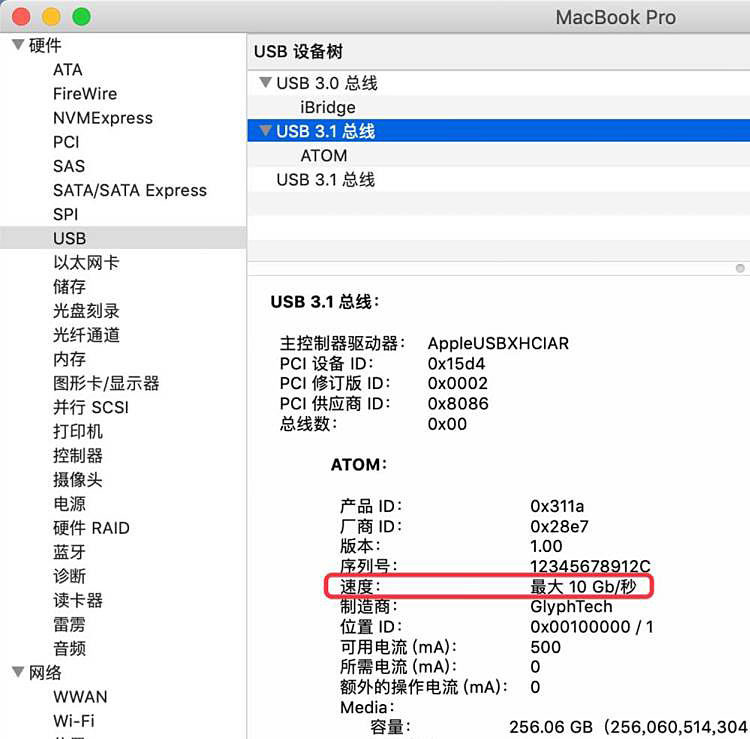Viewport: 750px width, 739px height.
Task: Show the 内存 hardware section
Action: click(69, 359)
